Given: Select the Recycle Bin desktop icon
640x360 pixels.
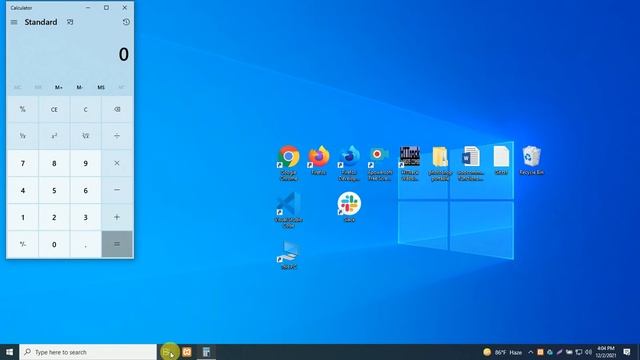Looking at the screenshot, I should tap(531, 160).
